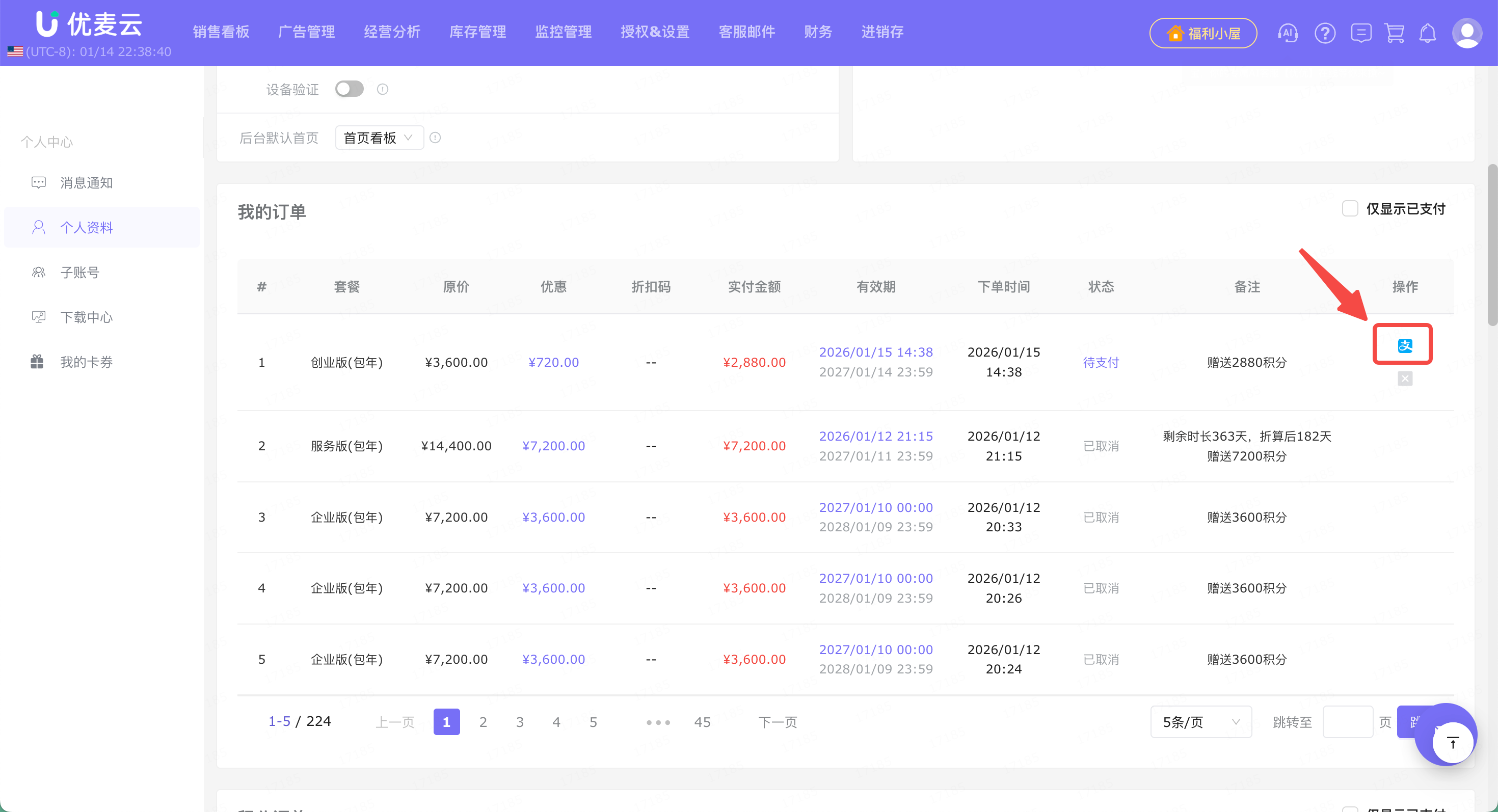Click info icon next to 设备验证

pos(382,89)
